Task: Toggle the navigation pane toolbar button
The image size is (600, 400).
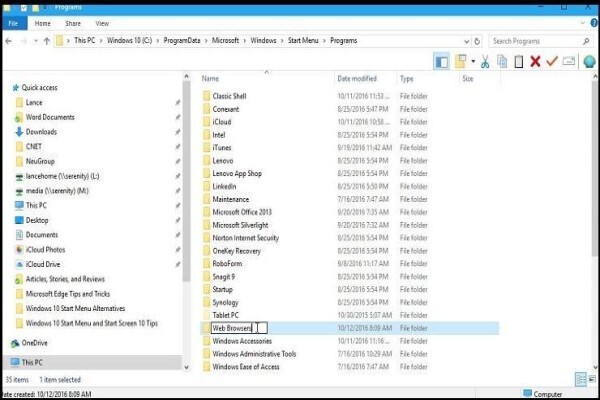Action: tap(441, 61)
